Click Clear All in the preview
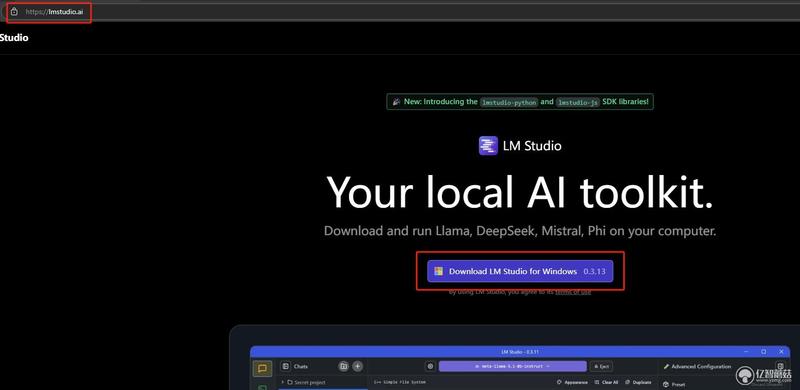Image resolution: width=800 pixels, height=390 pixels. tap(607, 382)
